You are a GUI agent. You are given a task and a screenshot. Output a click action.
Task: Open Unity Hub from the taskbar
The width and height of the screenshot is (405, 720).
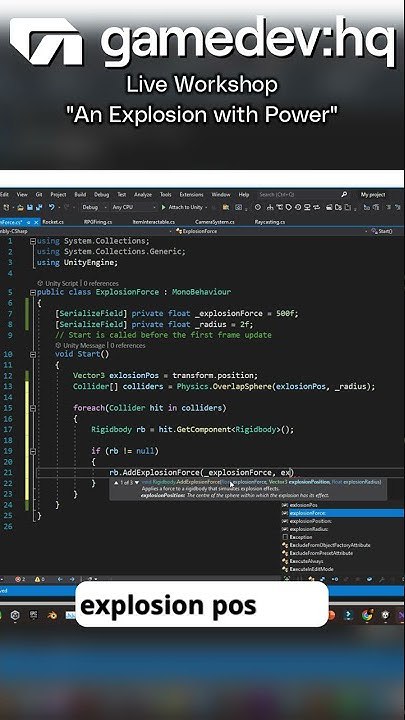(x=15, y=615)
